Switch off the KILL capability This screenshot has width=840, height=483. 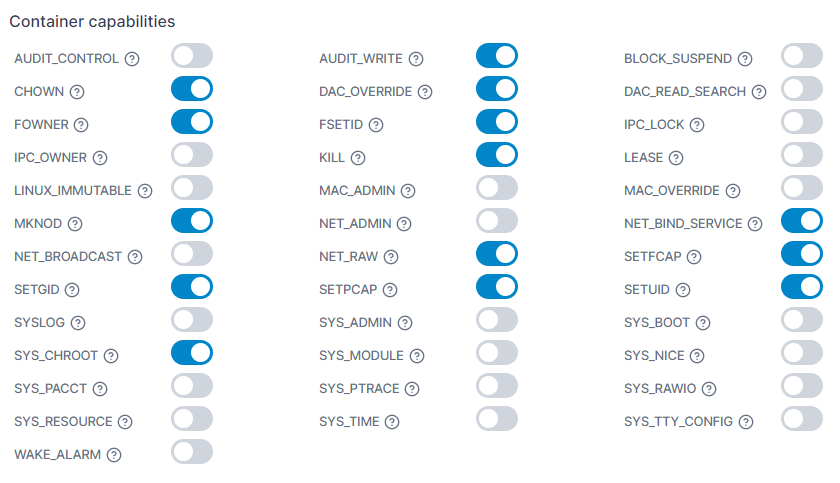(x=496, y=155)
